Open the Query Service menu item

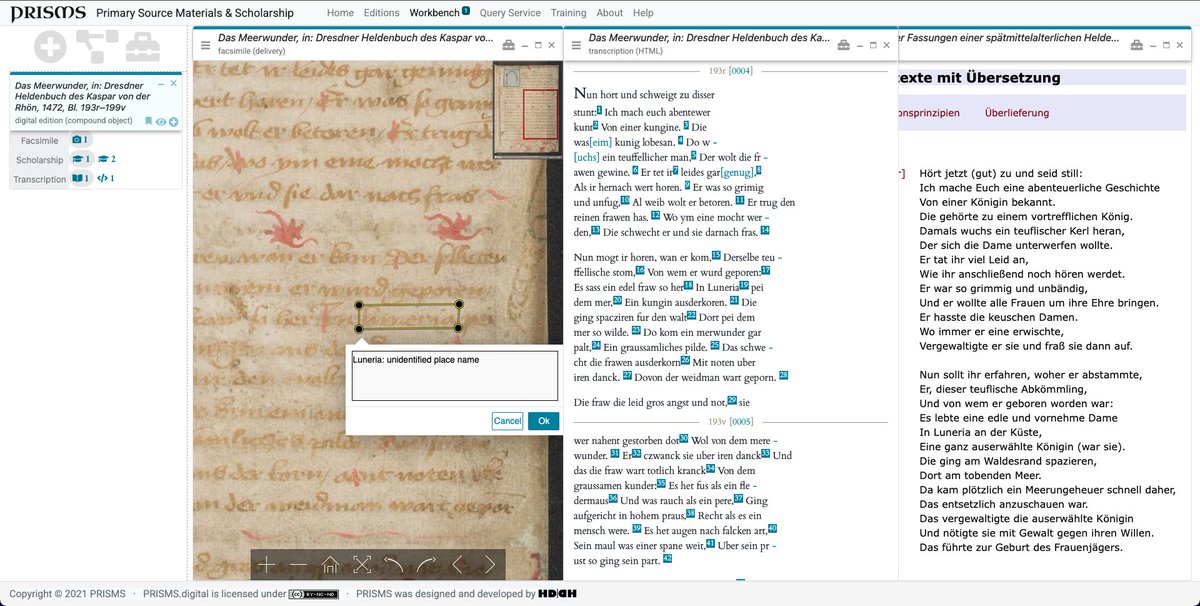[x=510, y=13]
